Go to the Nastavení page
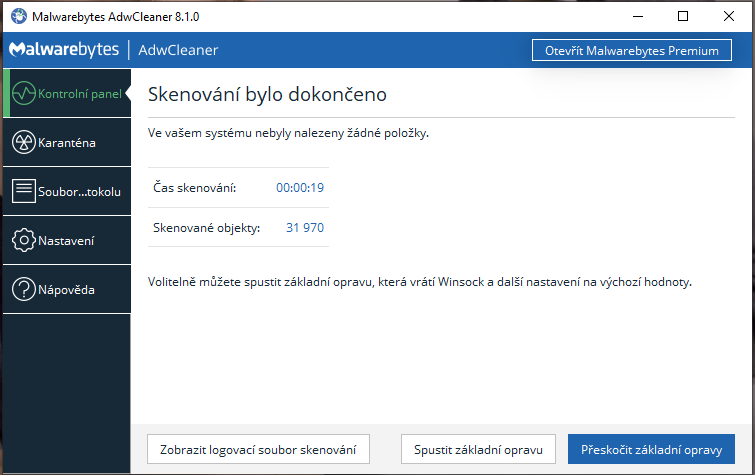The image size is (755, 475). click(67, 241)
